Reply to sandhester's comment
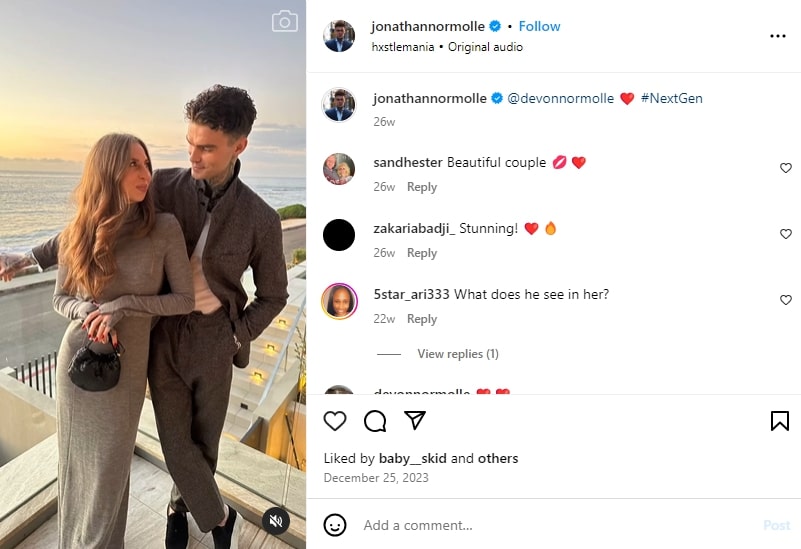Viewport: 801px width, 549px height. pos(422,187)
